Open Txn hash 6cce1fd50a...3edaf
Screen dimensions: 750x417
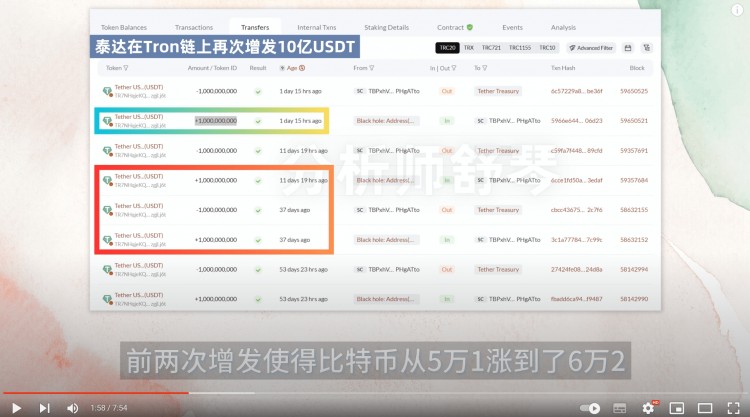576,180
